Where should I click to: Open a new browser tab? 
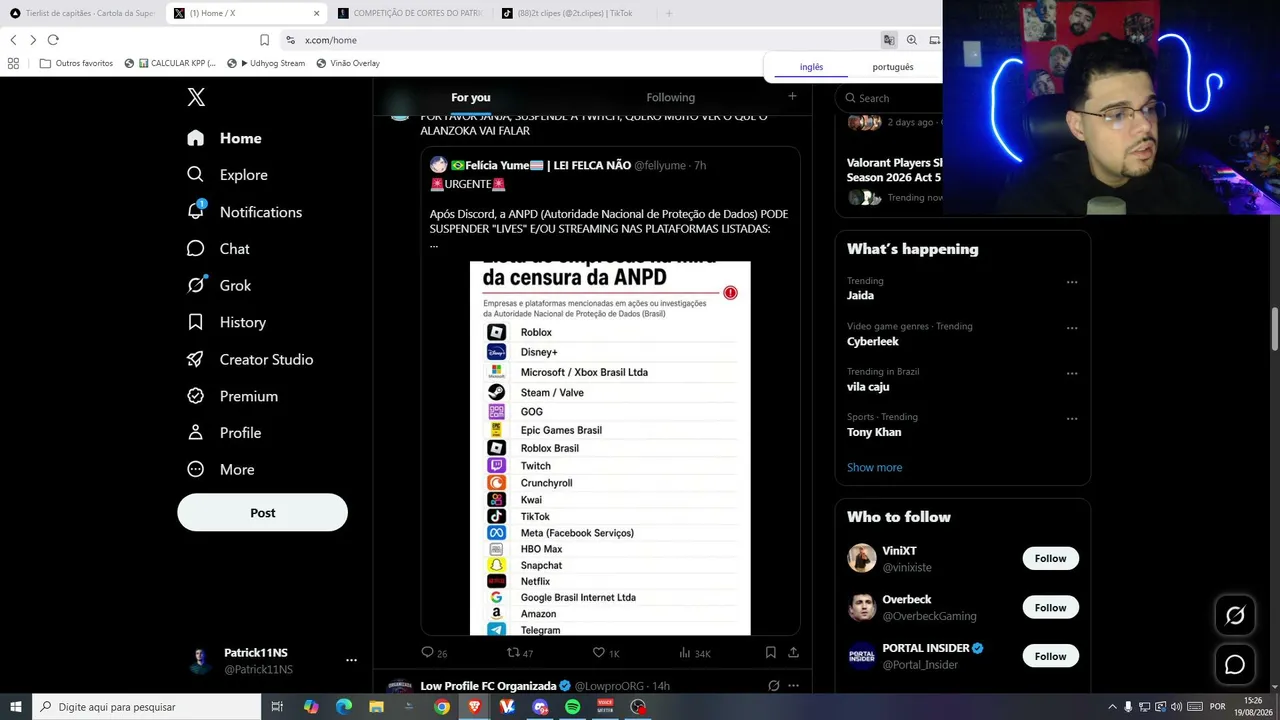669,13
